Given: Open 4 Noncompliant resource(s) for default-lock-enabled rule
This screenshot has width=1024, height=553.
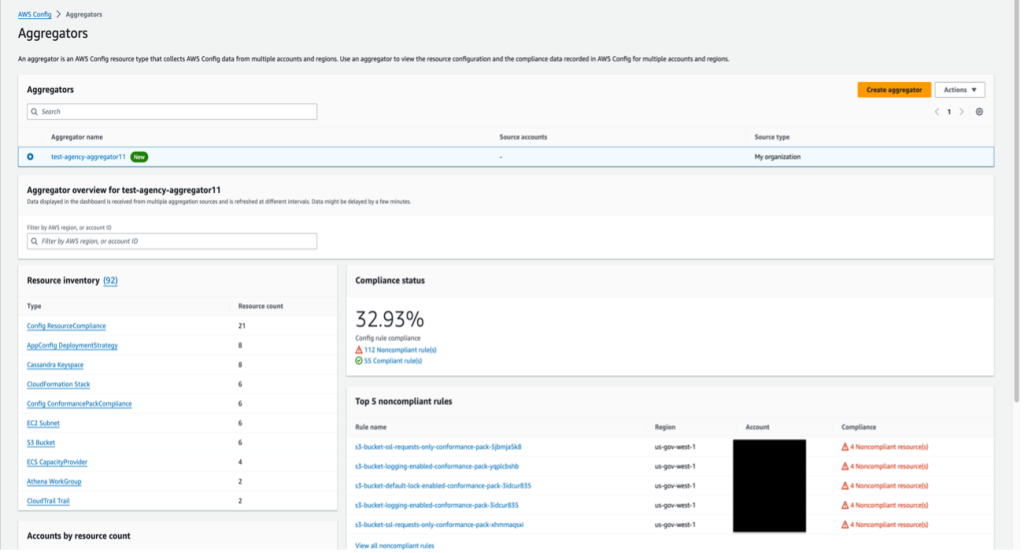Looking at the screenshot, I should click(889, 486).
